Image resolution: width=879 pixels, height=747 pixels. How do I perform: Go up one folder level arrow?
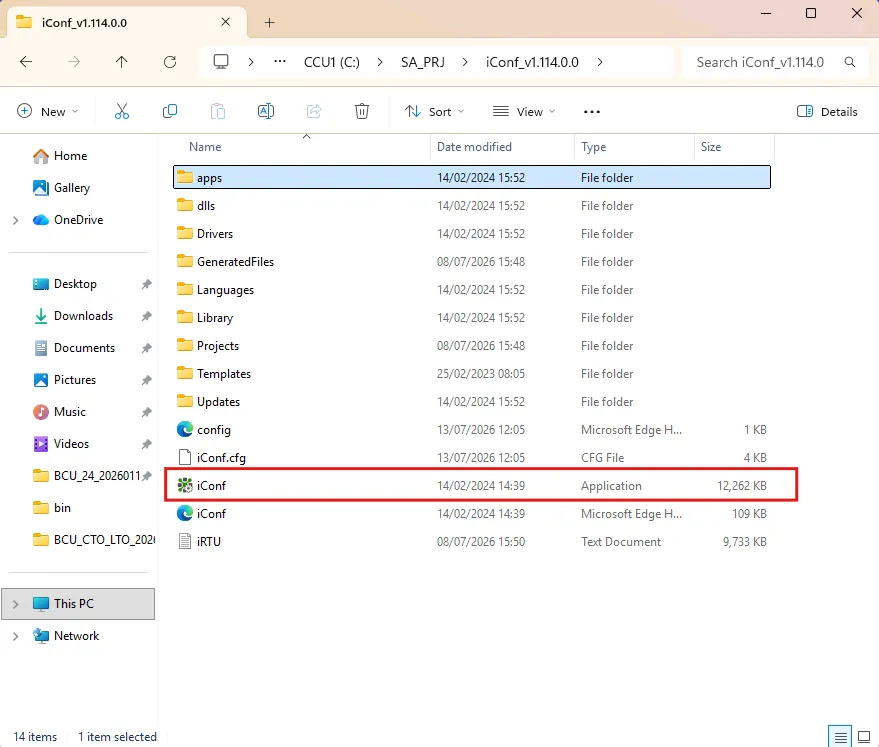coord(122,62)
